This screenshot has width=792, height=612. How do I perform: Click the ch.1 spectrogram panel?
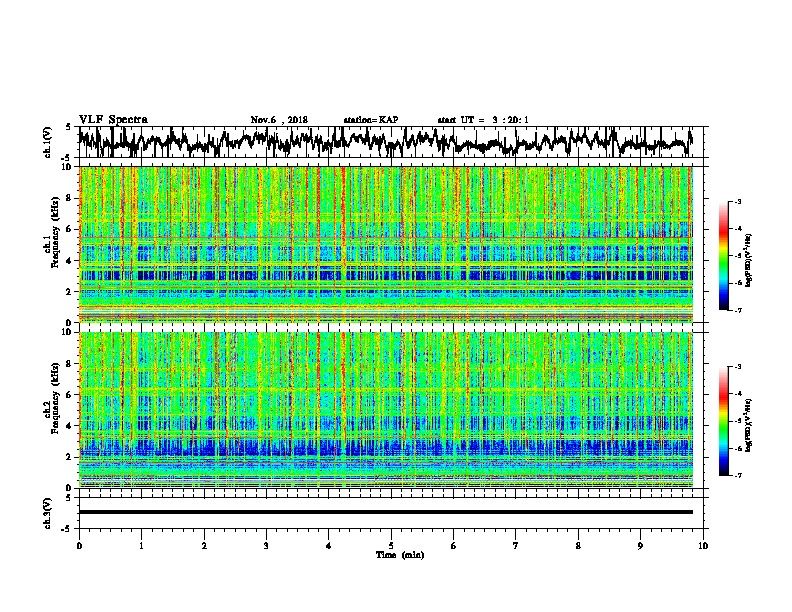pos(386,244)
